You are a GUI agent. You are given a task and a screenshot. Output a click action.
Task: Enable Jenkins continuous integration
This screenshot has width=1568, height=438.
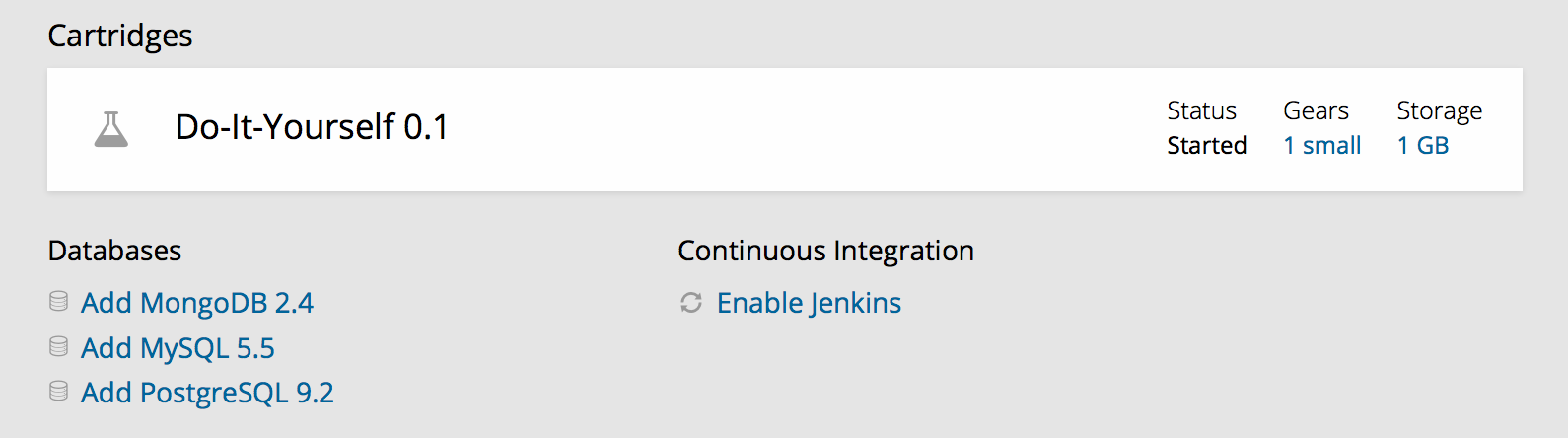point(809,303)
